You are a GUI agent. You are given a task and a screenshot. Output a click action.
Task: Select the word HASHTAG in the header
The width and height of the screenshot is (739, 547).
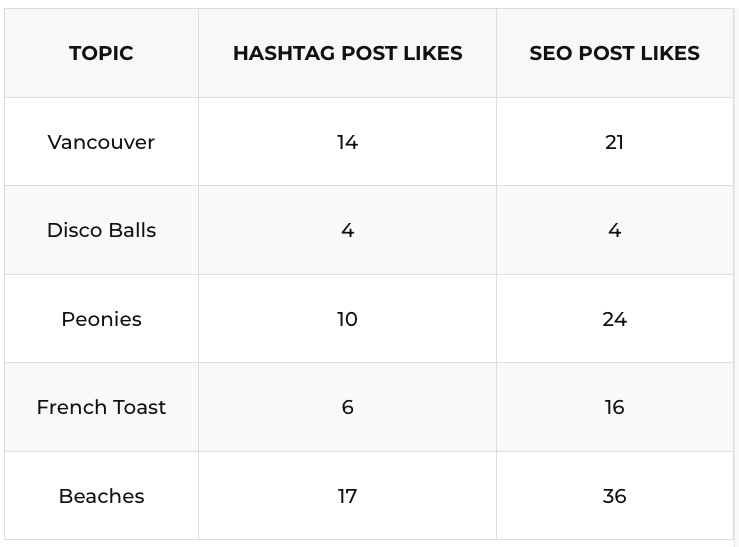click(284, 53)
